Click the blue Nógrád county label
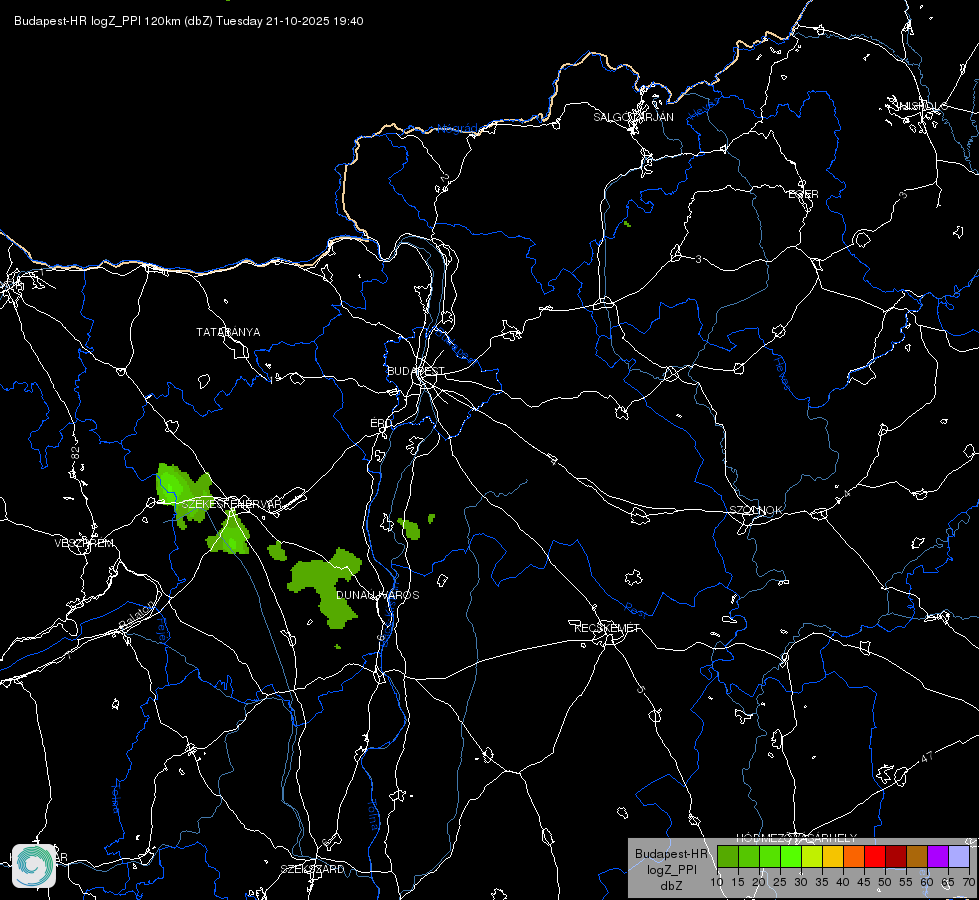This screenshot has width=979, height=900. coord(457,129)
